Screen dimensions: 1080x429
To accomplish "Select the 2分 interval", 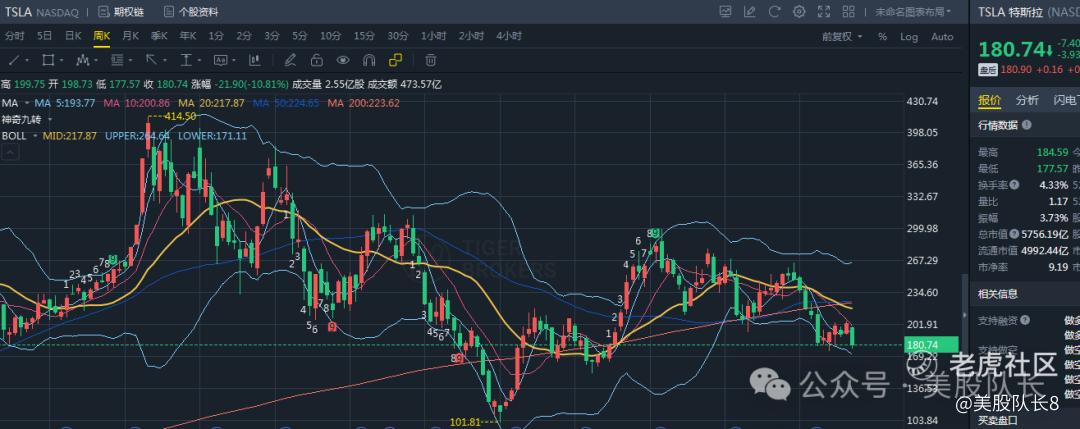I will click(x=244, y=36).
